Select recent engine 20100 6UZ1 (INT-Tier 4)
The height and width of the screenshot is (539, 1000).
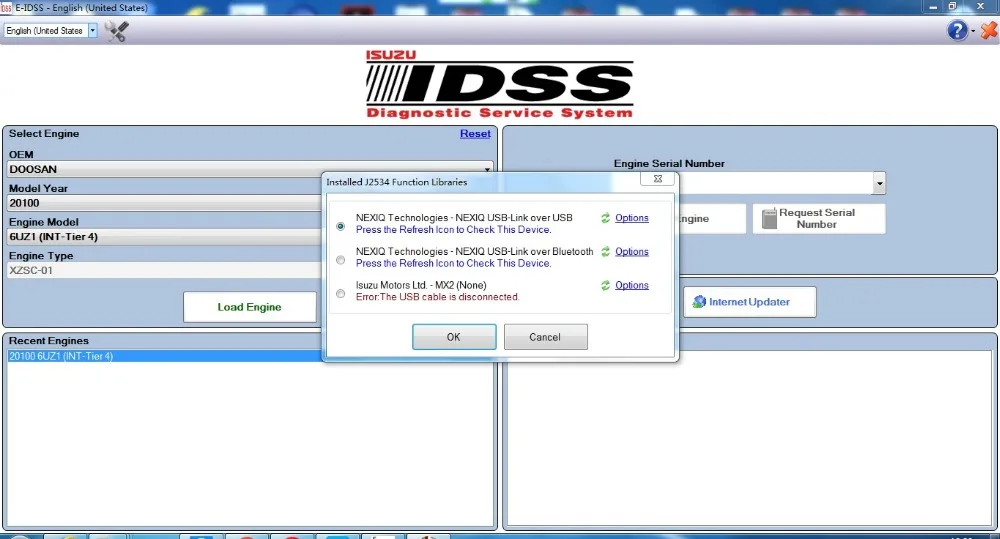[x=166, y=357]
